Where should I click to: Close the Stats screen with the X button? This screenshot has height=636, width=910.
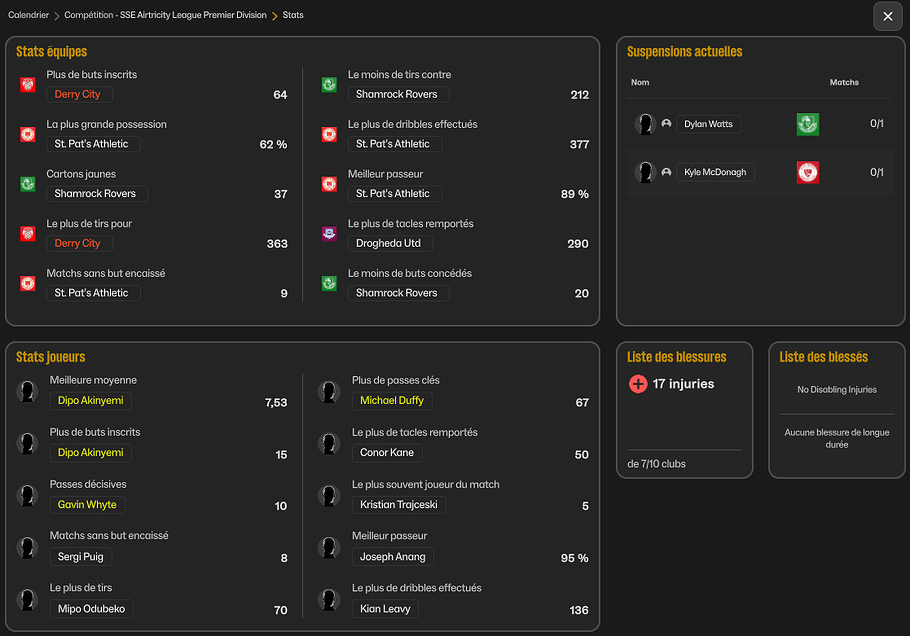[x=886, y=16]
